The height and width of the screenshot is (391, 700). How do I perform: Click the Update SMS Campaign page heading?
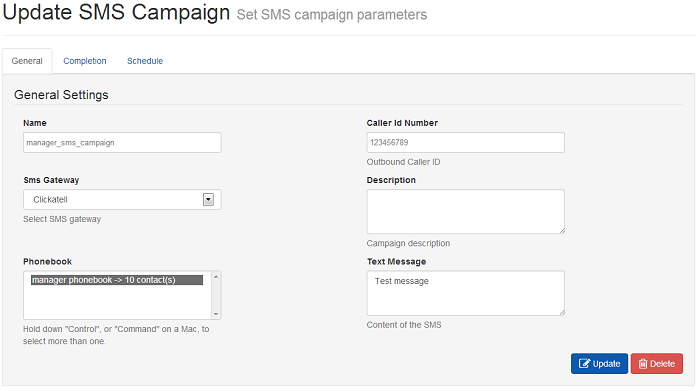click(x=116, y=12)
